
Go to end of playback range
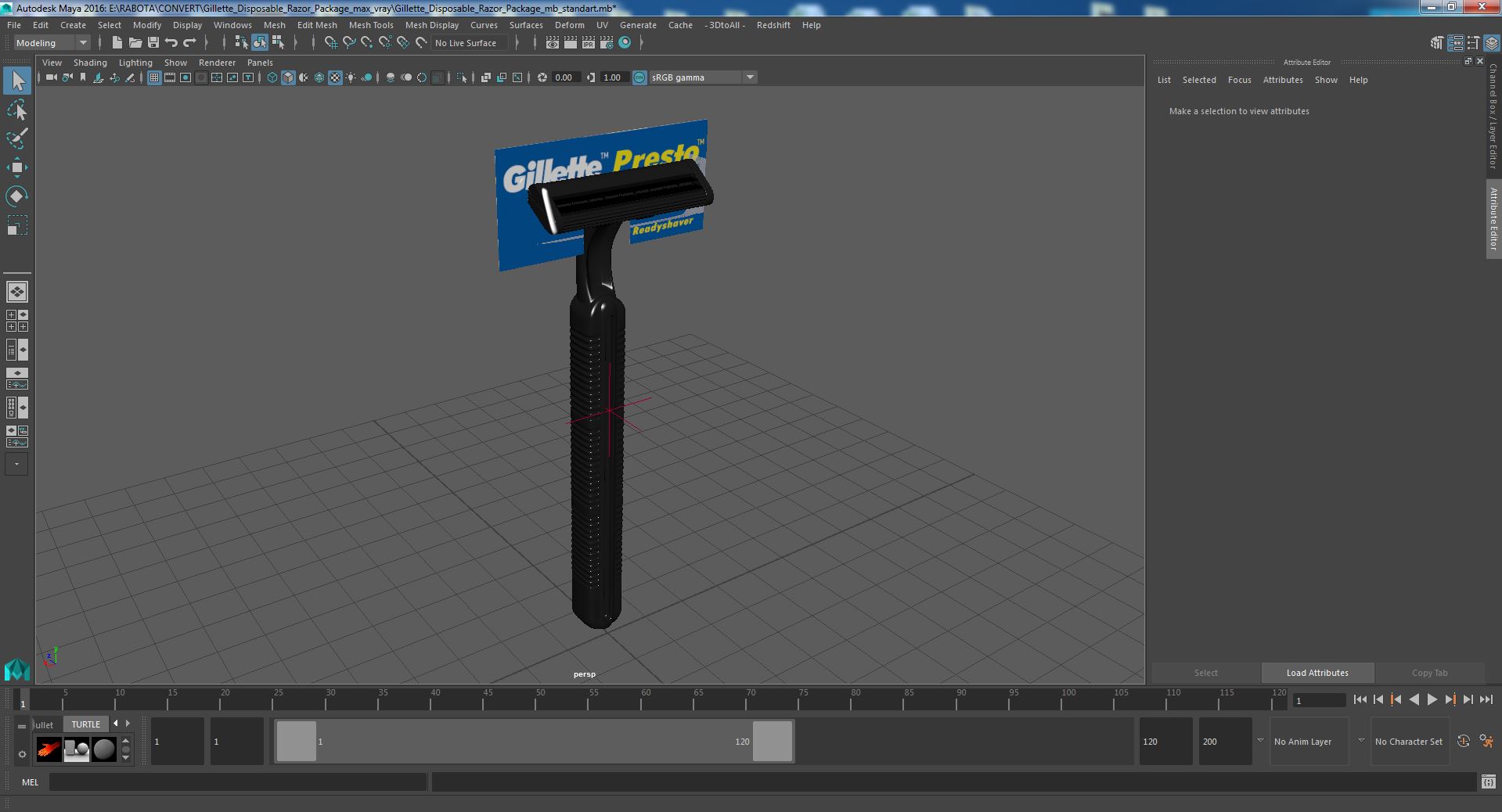(1486, 700)
